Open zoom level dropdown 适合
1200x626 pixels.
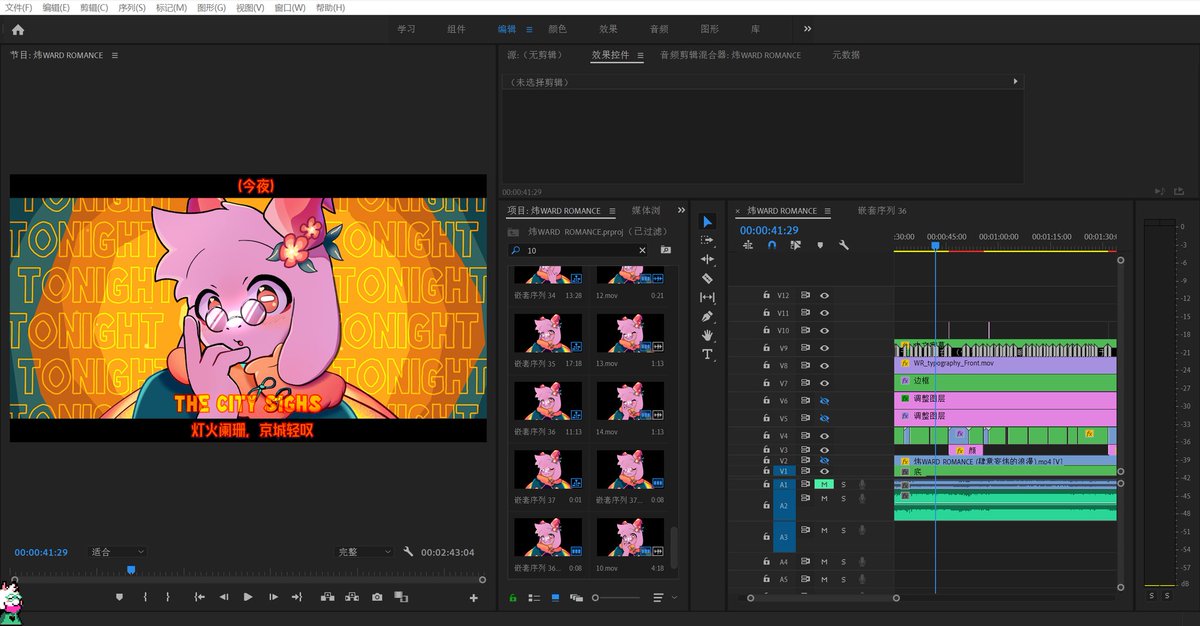(x=118, y=552)
